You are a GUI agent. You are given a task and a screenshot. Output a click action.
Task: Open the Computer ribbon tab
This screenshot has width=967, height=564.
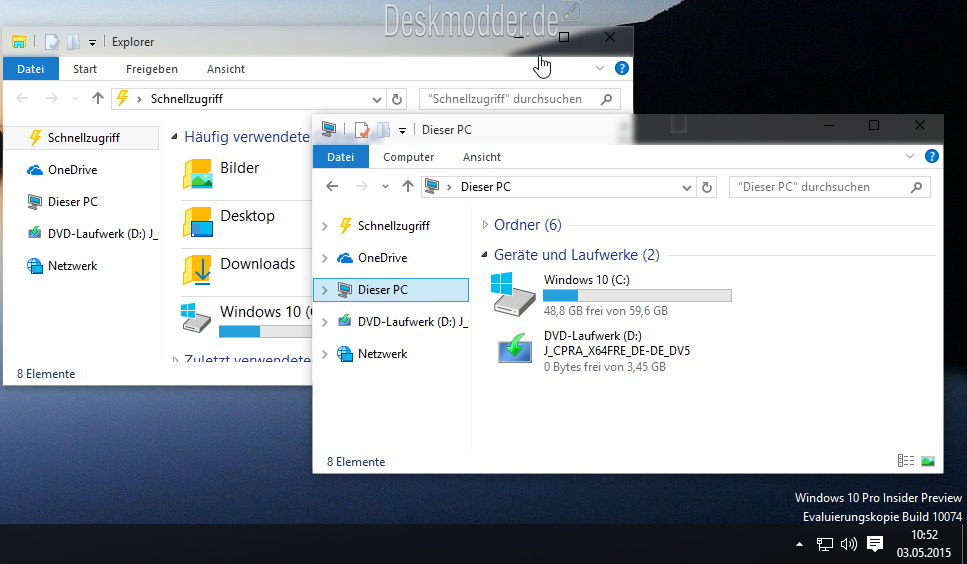coord(408,157)
